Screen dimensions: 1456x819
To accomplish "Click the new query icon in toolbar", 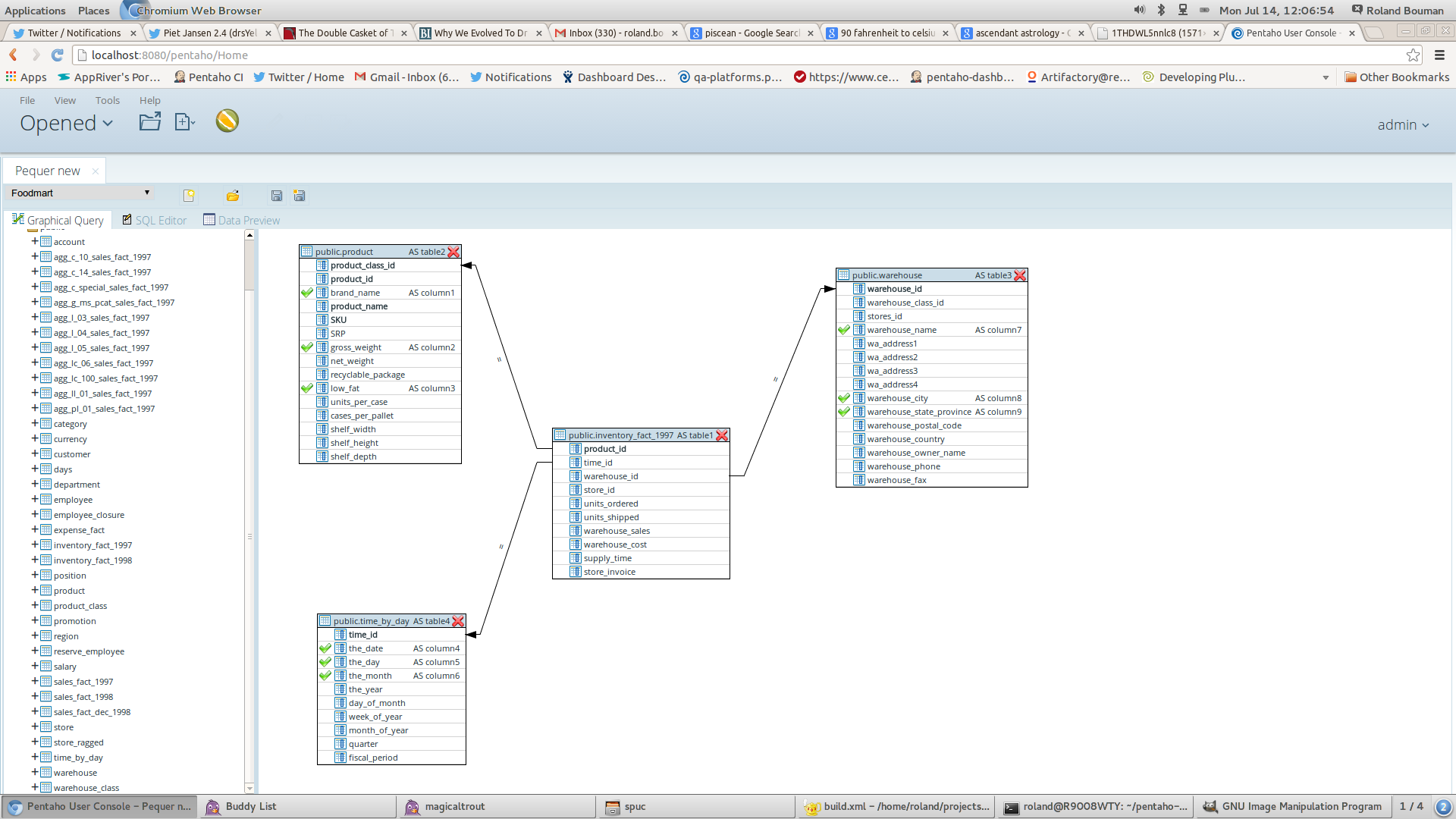I will pos(189,196).
